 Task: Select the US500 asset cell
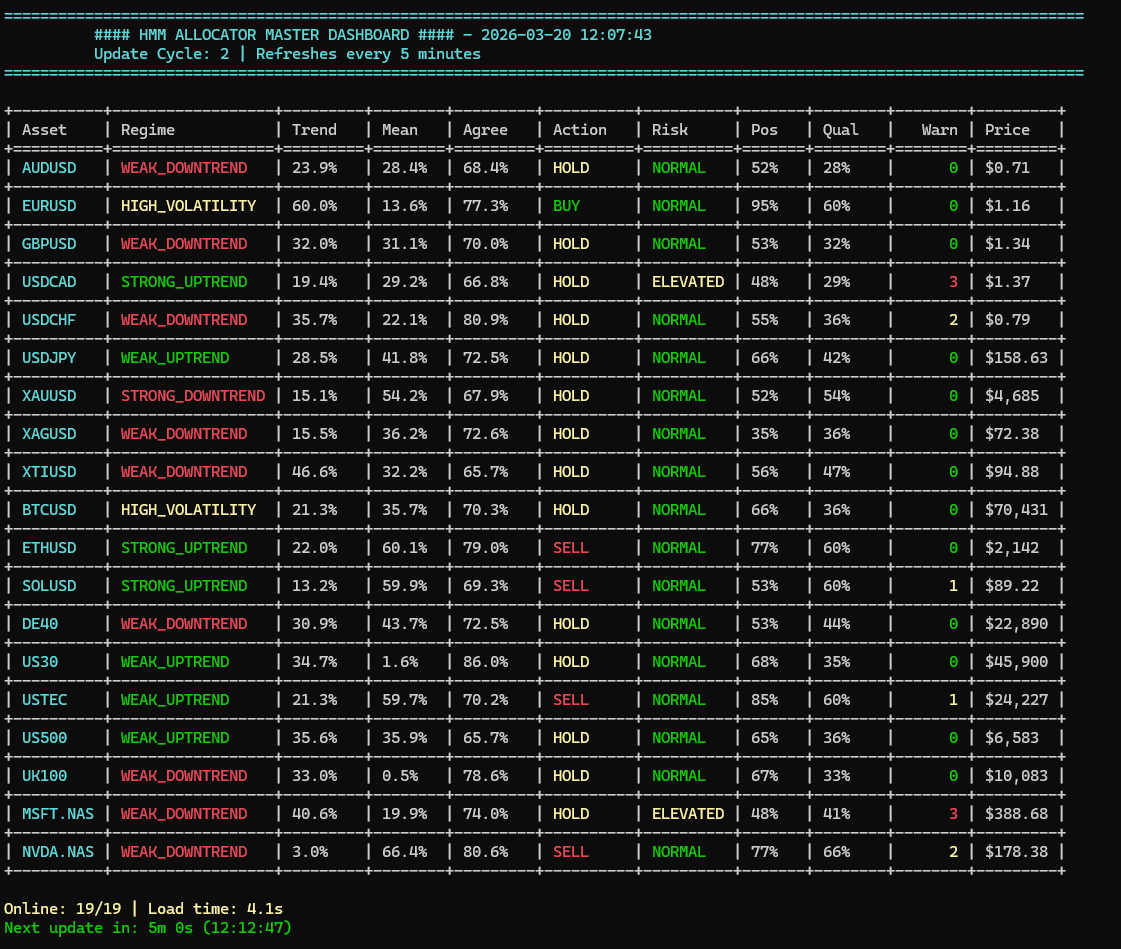44,738
